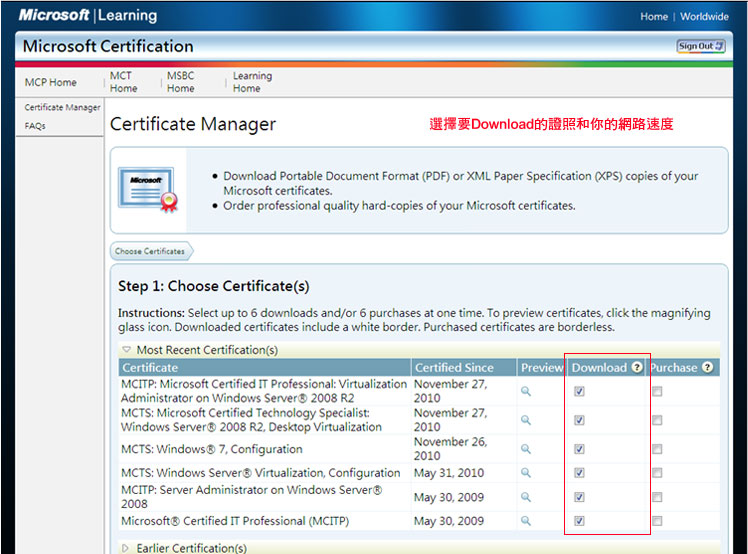Select Certificate Manager in sidebar

point(62,107)
